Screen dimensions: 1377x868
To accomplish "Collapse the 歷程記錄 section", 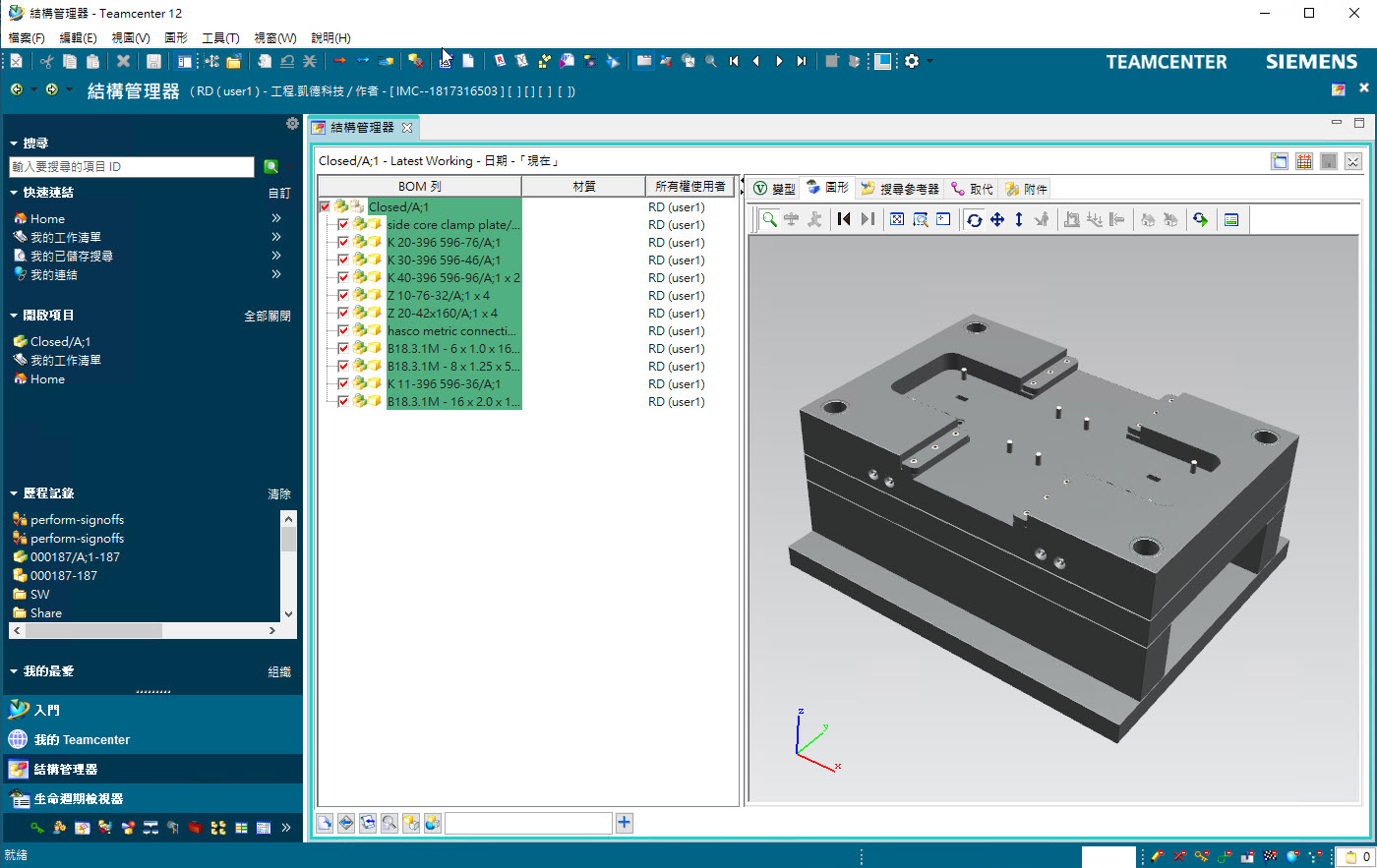I will coord(14,493).
